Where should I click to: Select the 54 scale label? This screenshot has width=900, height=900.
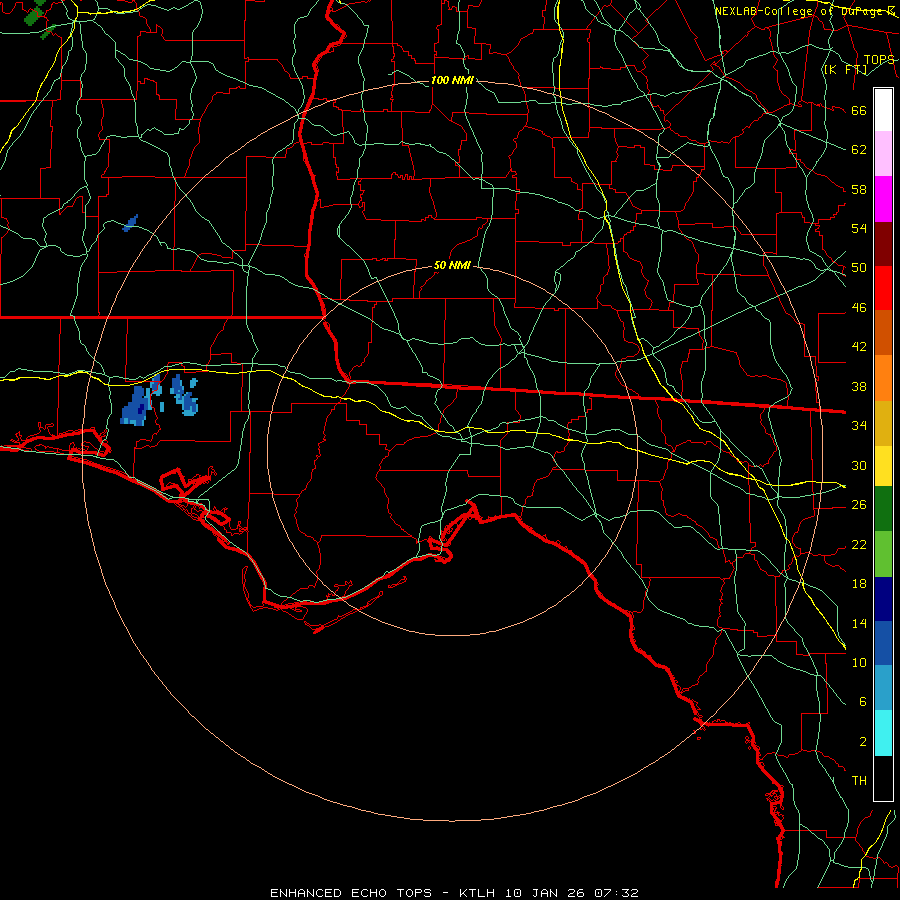point(859,228)
